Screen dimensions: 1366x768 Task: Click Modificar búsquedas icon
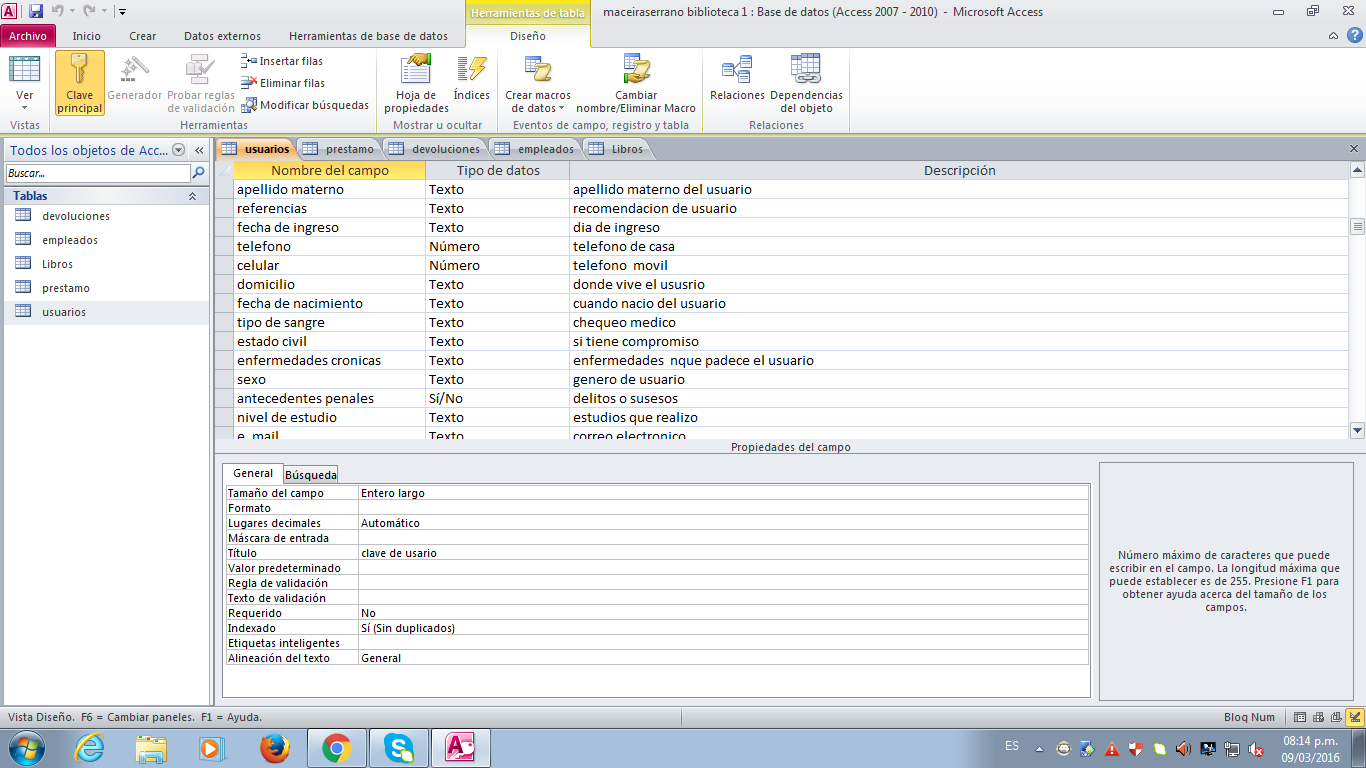pyautogui.click(x=305, y=105)
